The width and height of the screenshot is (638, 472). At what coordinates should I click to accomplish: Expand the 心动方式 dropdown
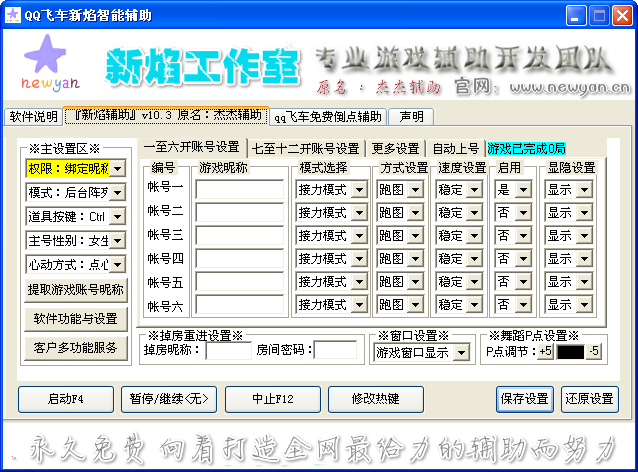(x=117, y=264)
